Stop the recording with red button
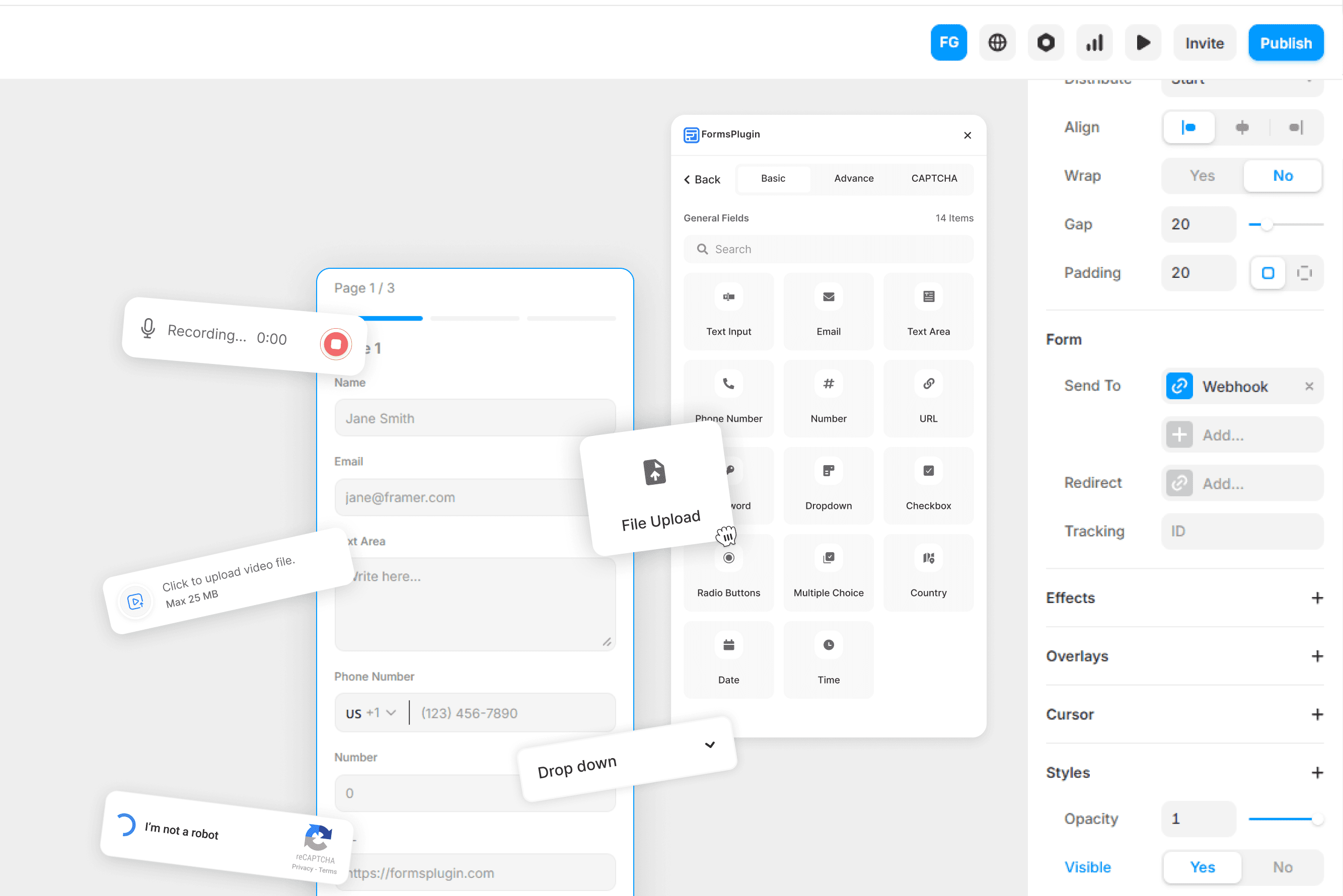The height and width of the screenshot is (896, 1343). click(x=335, y=344)
